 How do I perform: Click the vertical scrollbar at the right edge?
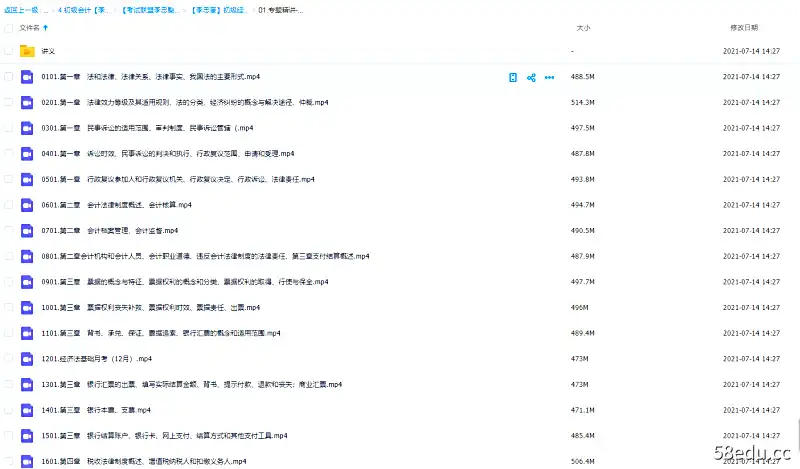798,433
